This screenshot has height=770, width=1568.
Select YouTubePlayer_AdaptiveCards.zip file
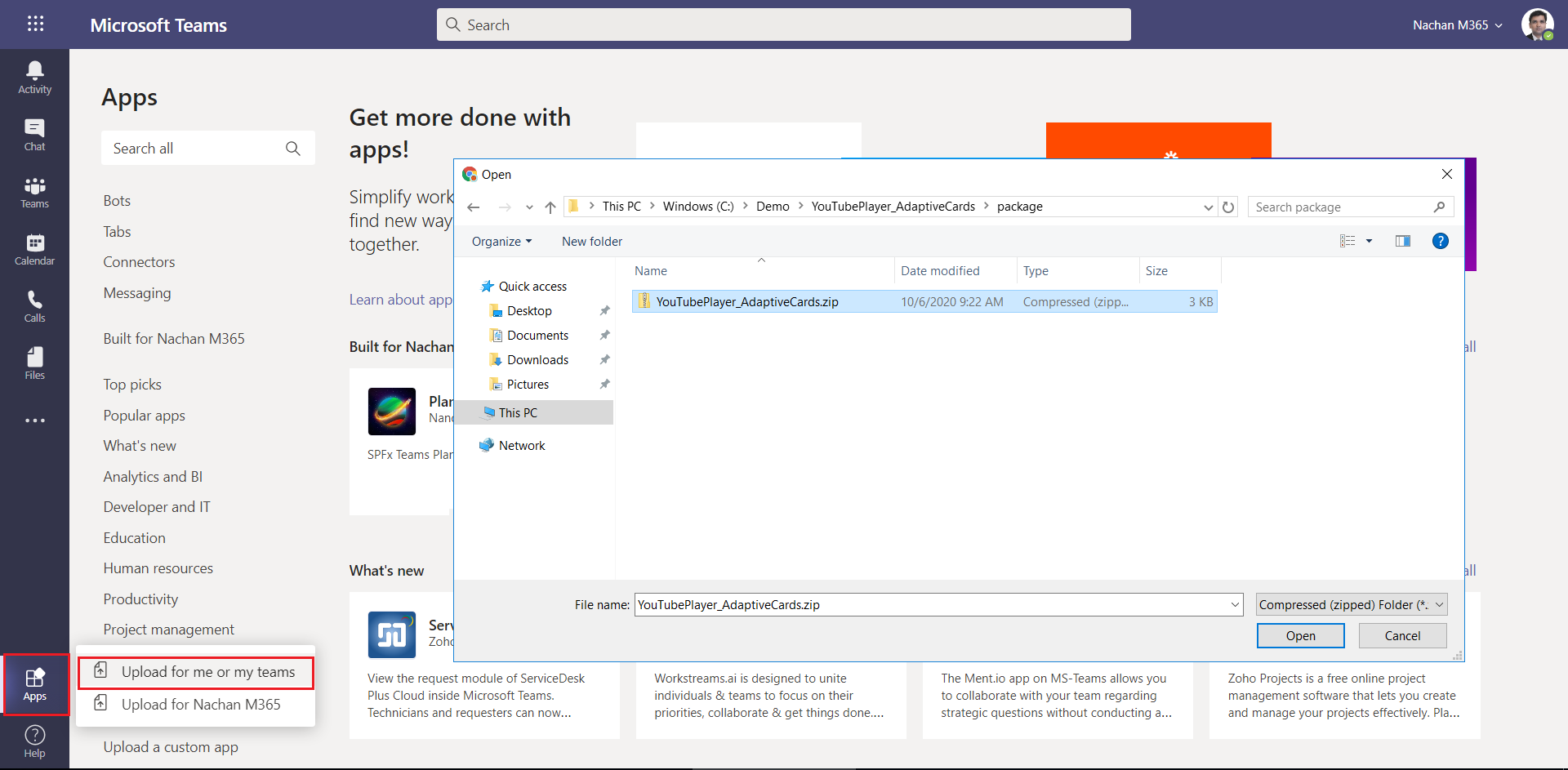pyautogui.click(x=746, y=302)
